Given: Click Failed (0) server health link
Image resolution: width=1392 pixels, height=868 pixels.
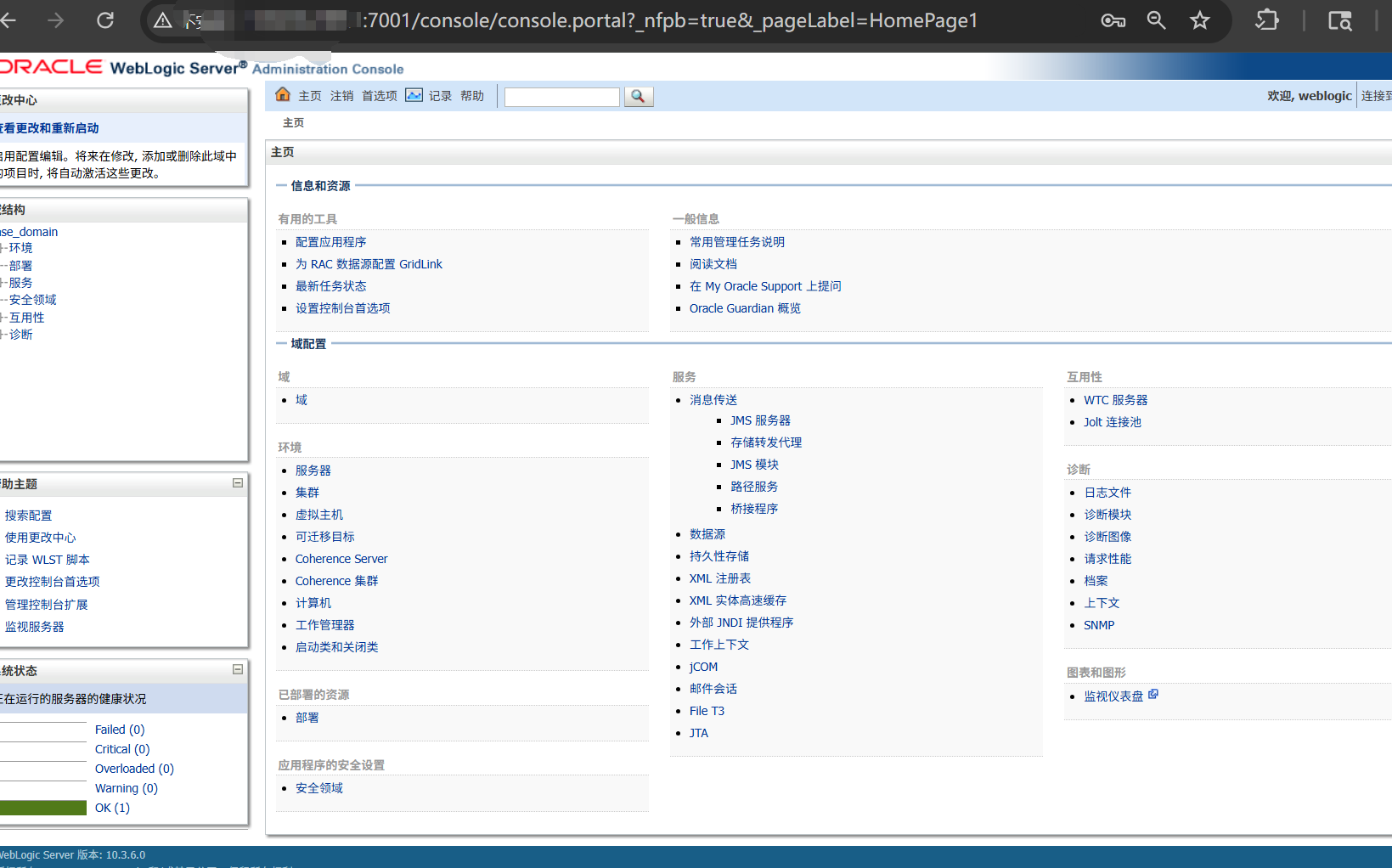Looking at the screenshot, I should [120, 730].
